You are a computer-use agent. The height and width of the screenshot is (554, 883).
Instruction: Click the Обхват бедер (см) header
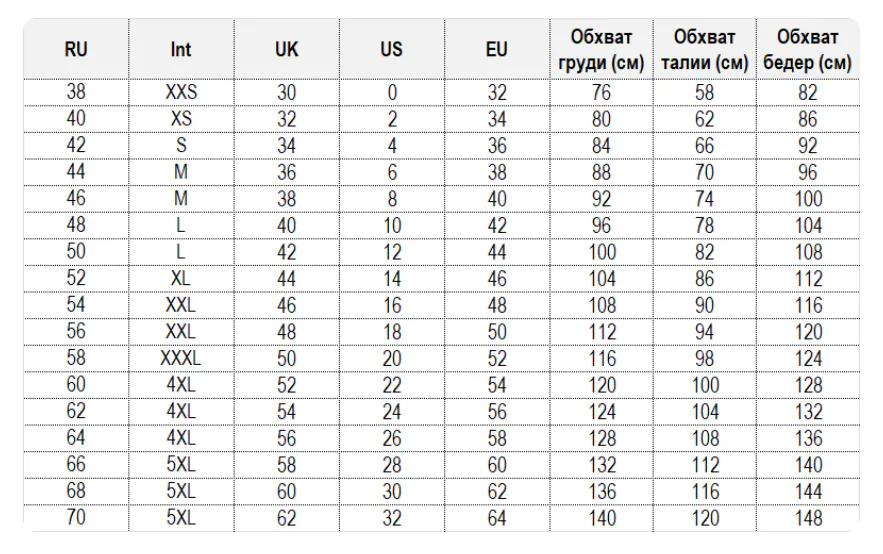[808, 49]
